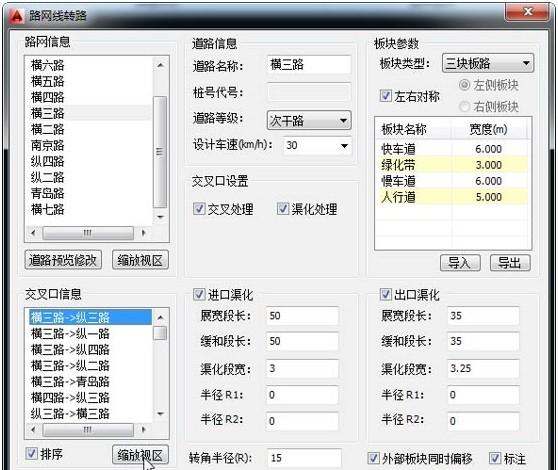
Task: Select 横三路->青岛路 intersection entry
Action: pyautogui.click(x=90, y=381)
